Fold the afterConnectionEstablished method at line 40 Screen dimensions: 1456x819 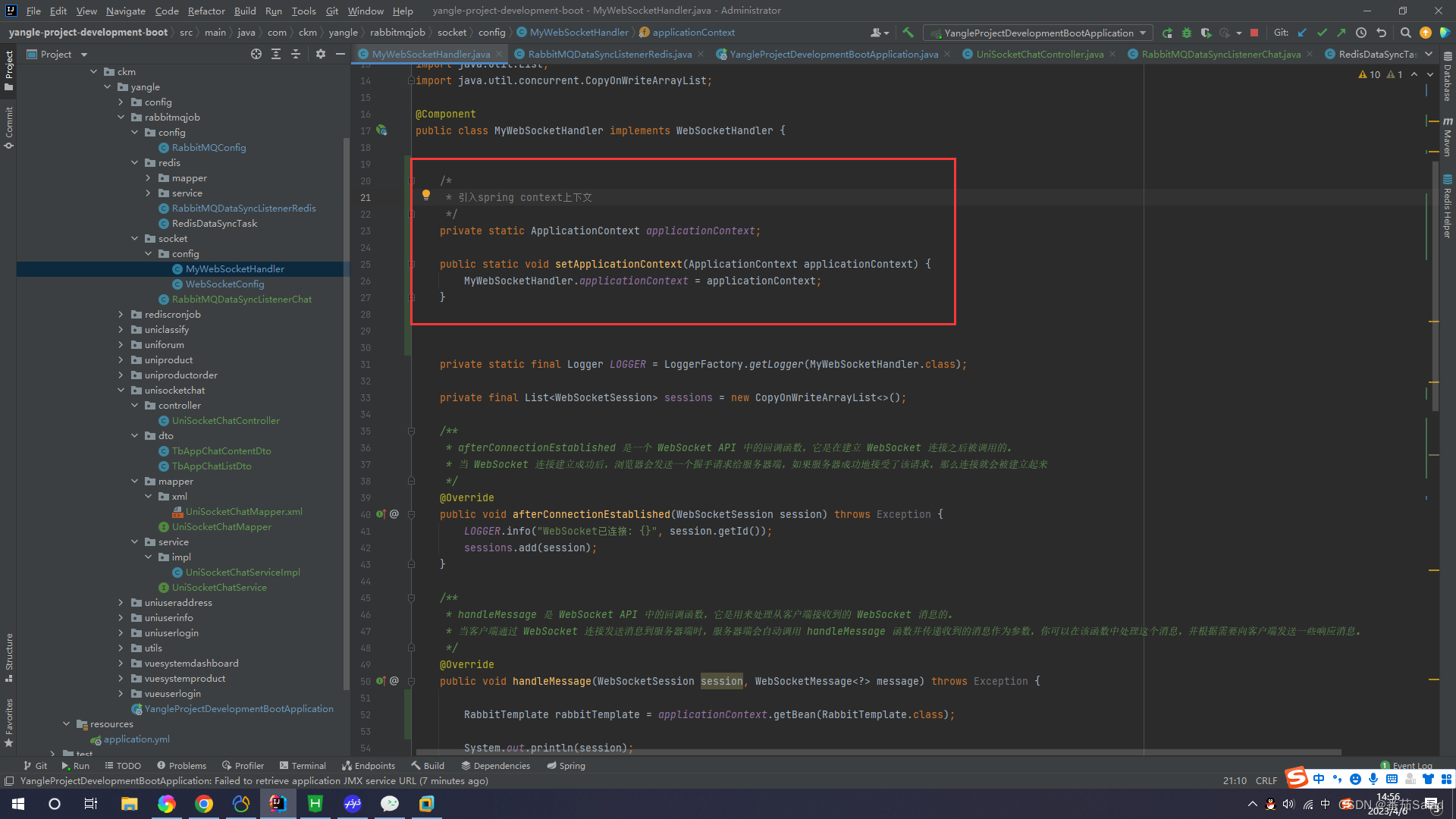tap(412, 514)
